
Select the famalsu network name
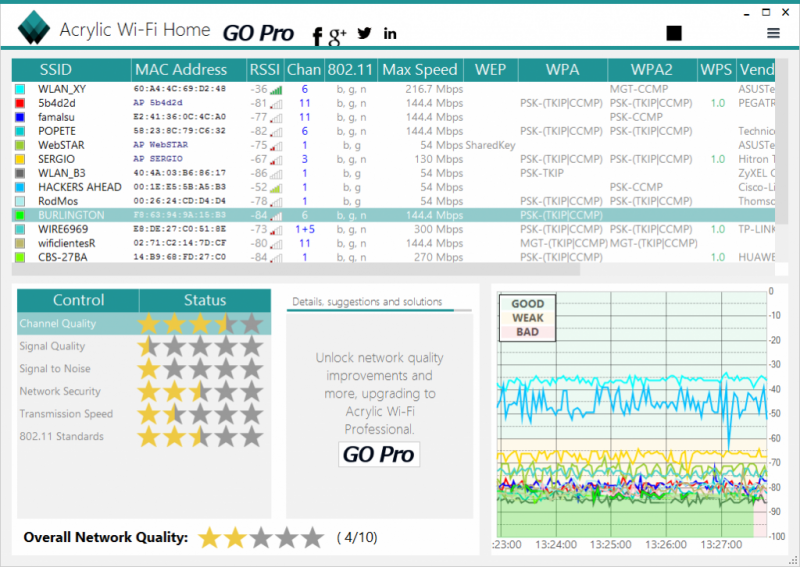click(x=56, y=117)
